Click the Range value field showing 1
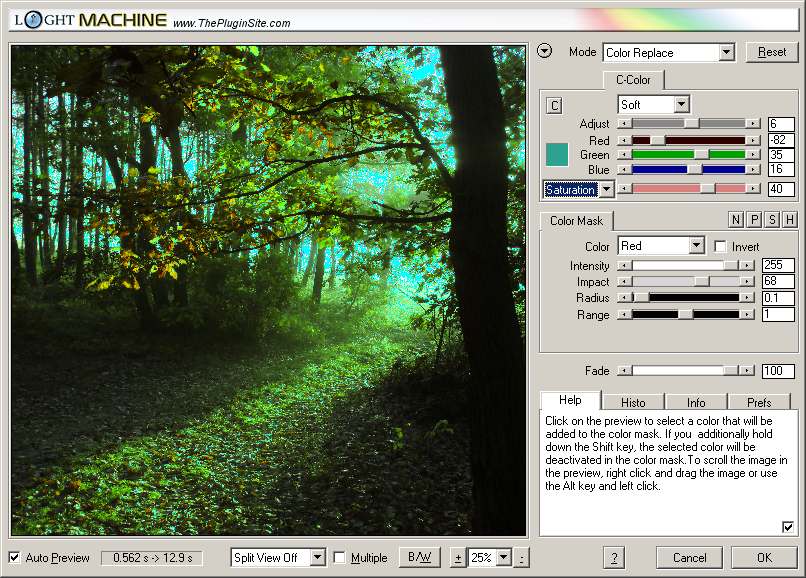Image resolution: width=806 pixels, height=578 pixels. coord(778,314)
